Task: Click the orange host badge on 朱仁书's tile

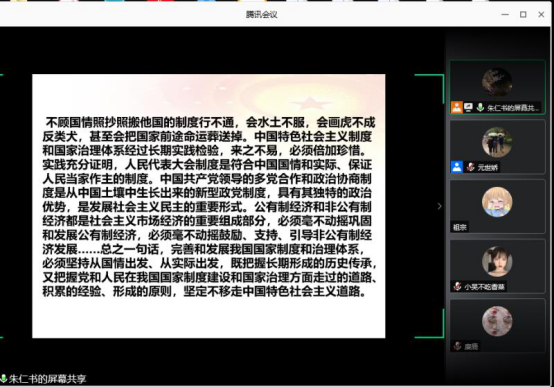Action: tap(456, 107)
